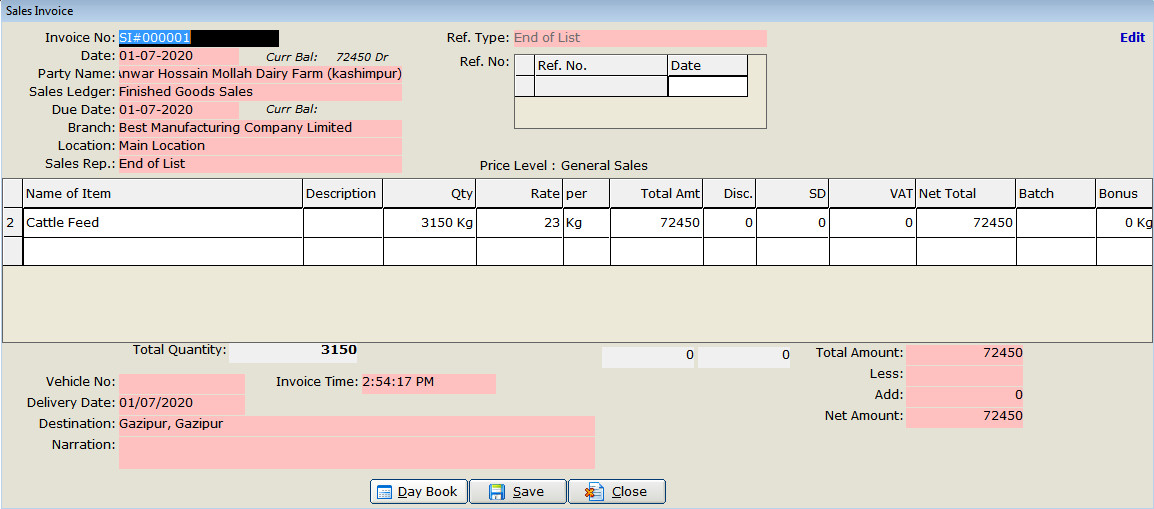Click the Name of Item column header
The width and height of the screenshot is (1154, 509).
(163, 193)
